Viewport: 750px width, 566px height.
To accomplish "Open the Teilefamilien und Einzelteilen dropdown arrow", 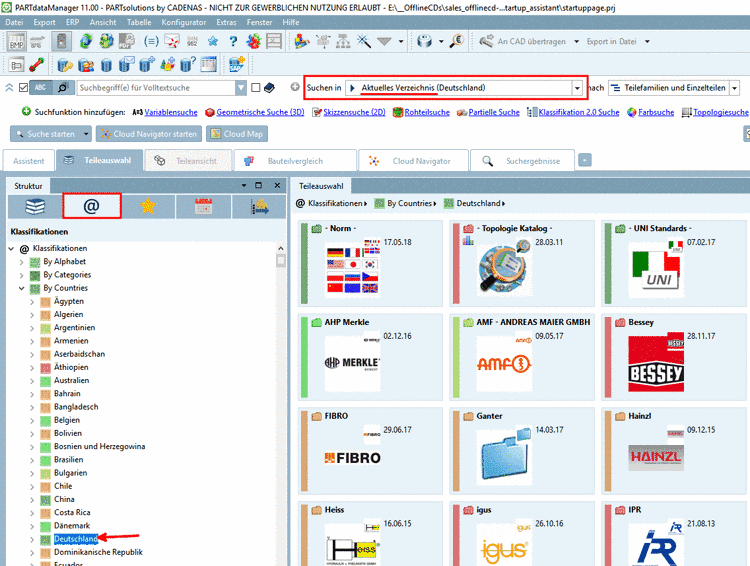I will 735,88.
